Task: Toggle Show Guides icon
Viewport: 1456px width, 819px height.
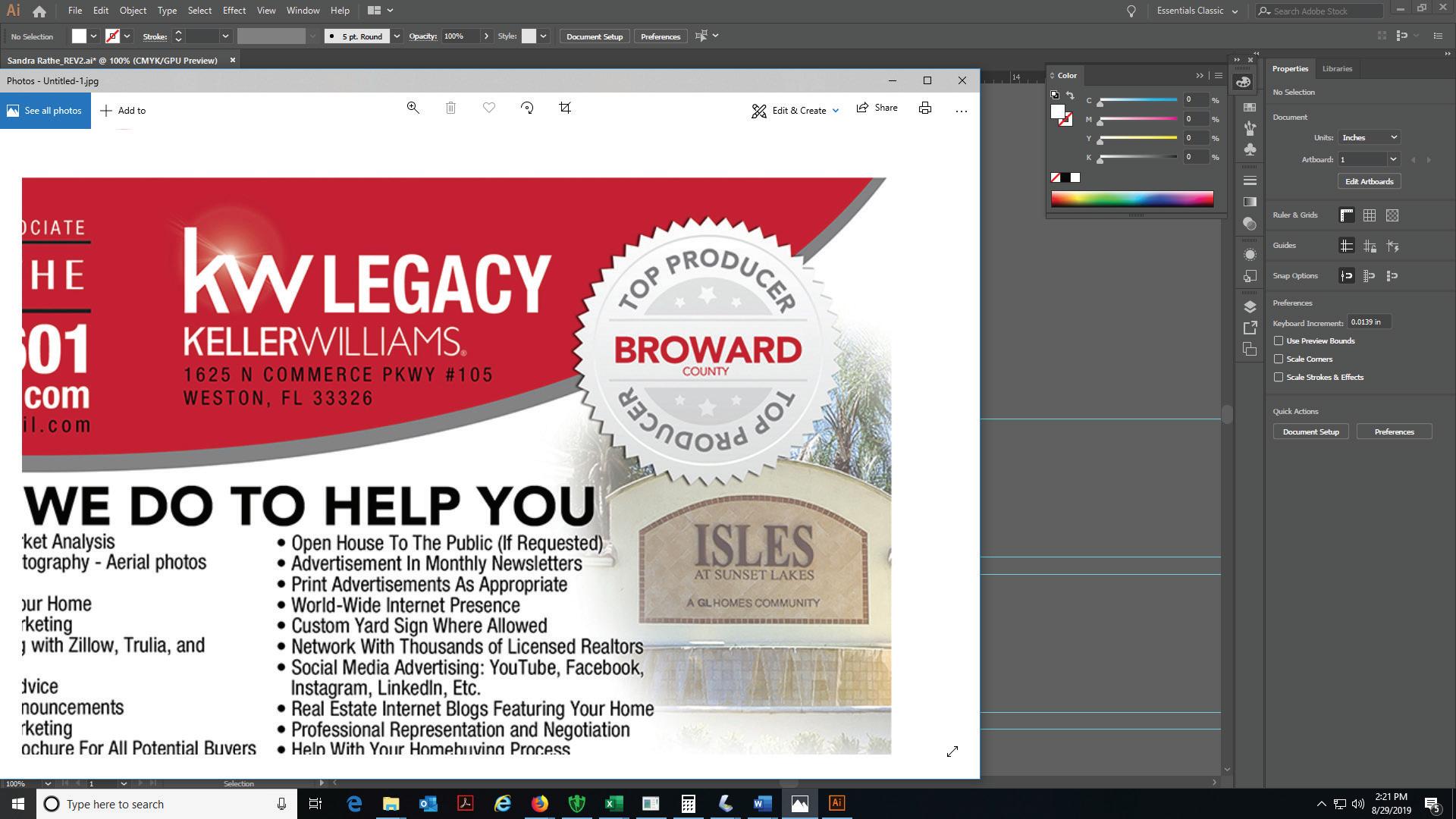Action: pyautogui.click(x=1347, y=246)
